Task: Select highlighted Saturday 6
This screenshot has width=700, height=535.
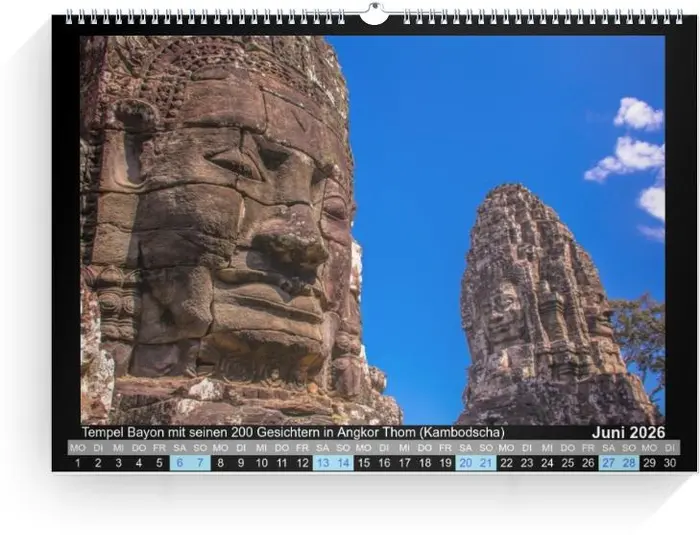Action: 179,463
